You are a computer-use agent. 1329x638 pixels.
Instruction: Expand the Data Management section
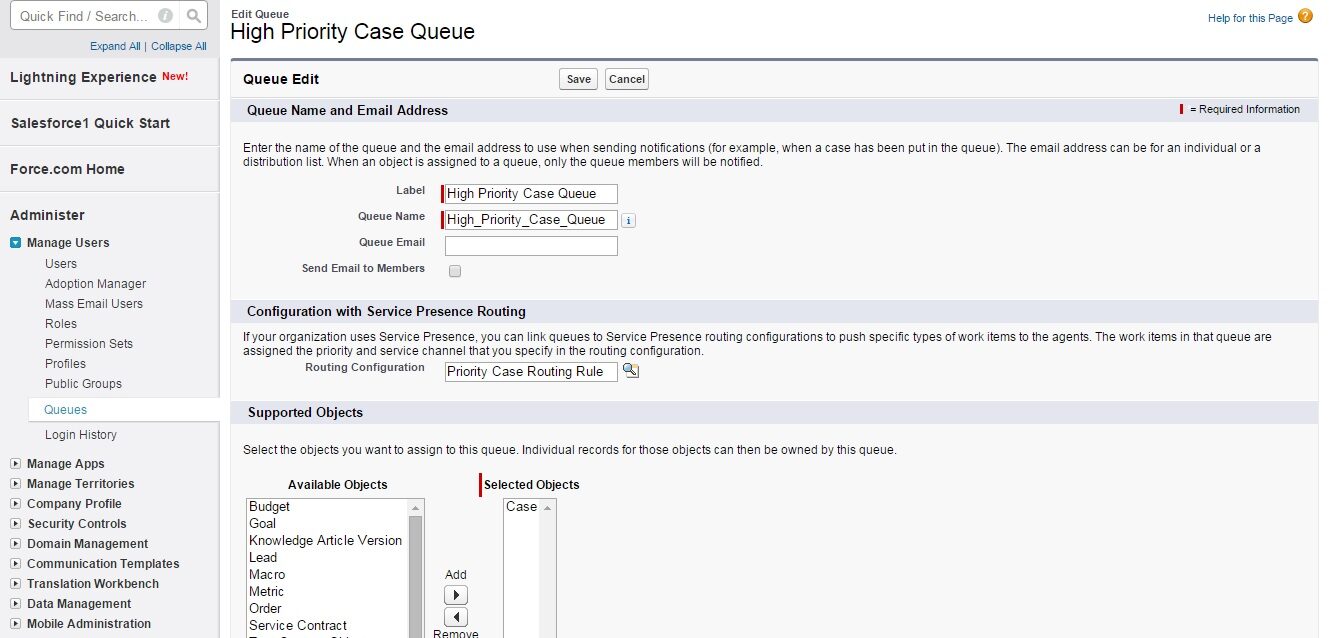pos(16,604)
